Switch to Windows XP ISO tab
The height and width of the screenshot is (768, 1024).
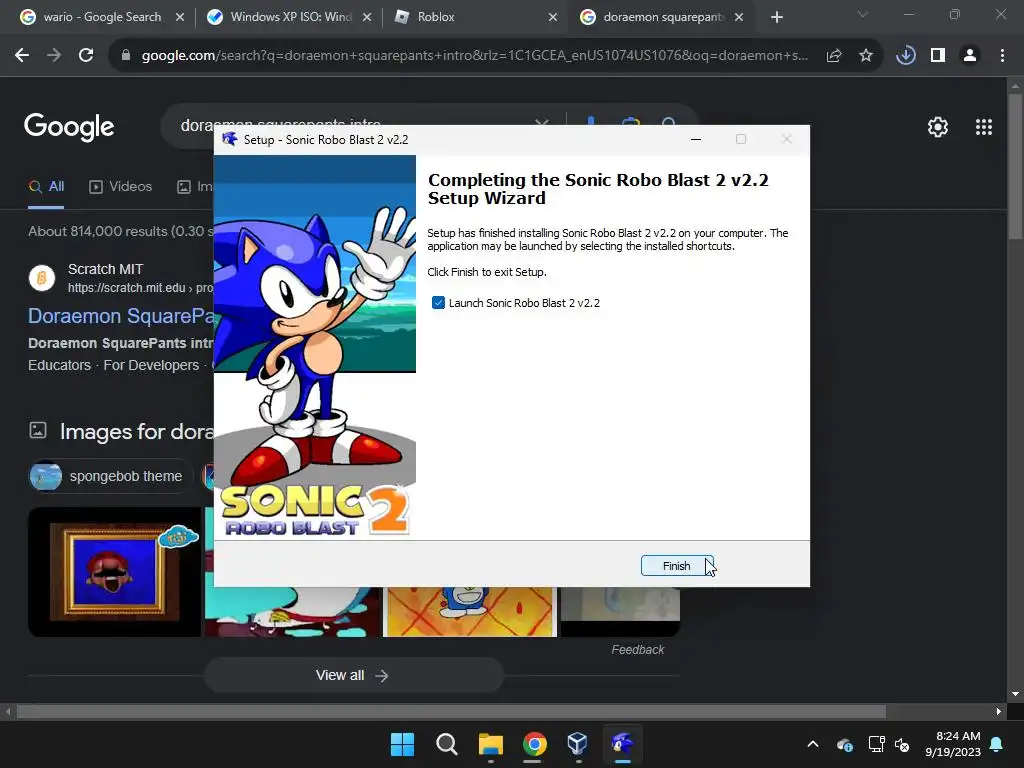(289, 17)
